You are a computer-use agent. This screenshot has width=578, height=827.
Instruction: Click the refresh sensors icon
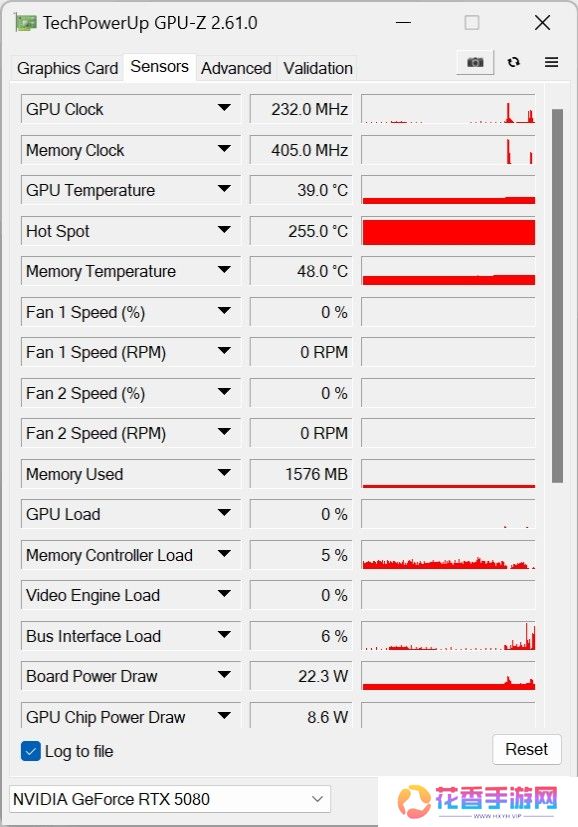pyautogui.click(x=513, y=62)
